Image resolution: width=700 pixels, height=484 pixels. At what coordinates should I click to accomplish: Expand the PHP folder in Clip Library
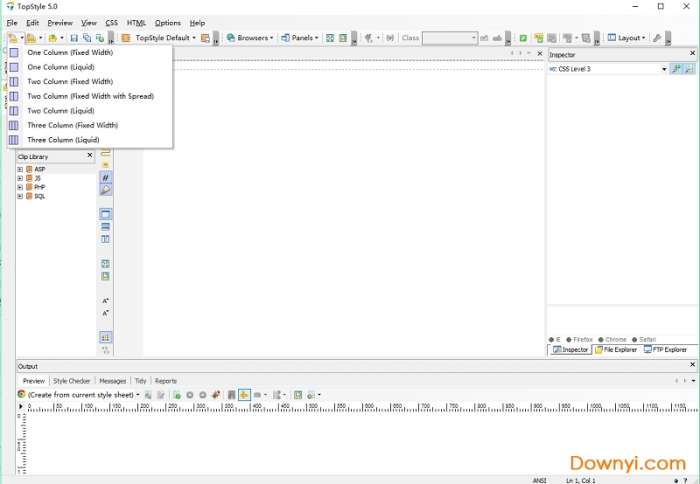[x=20, y=187]
